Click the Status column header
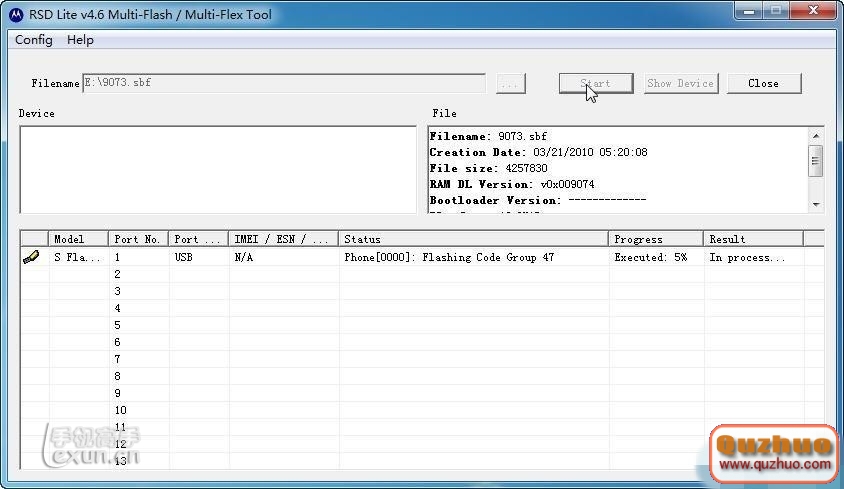This screenshot has height=489, width=844. [x=474, y=239]
